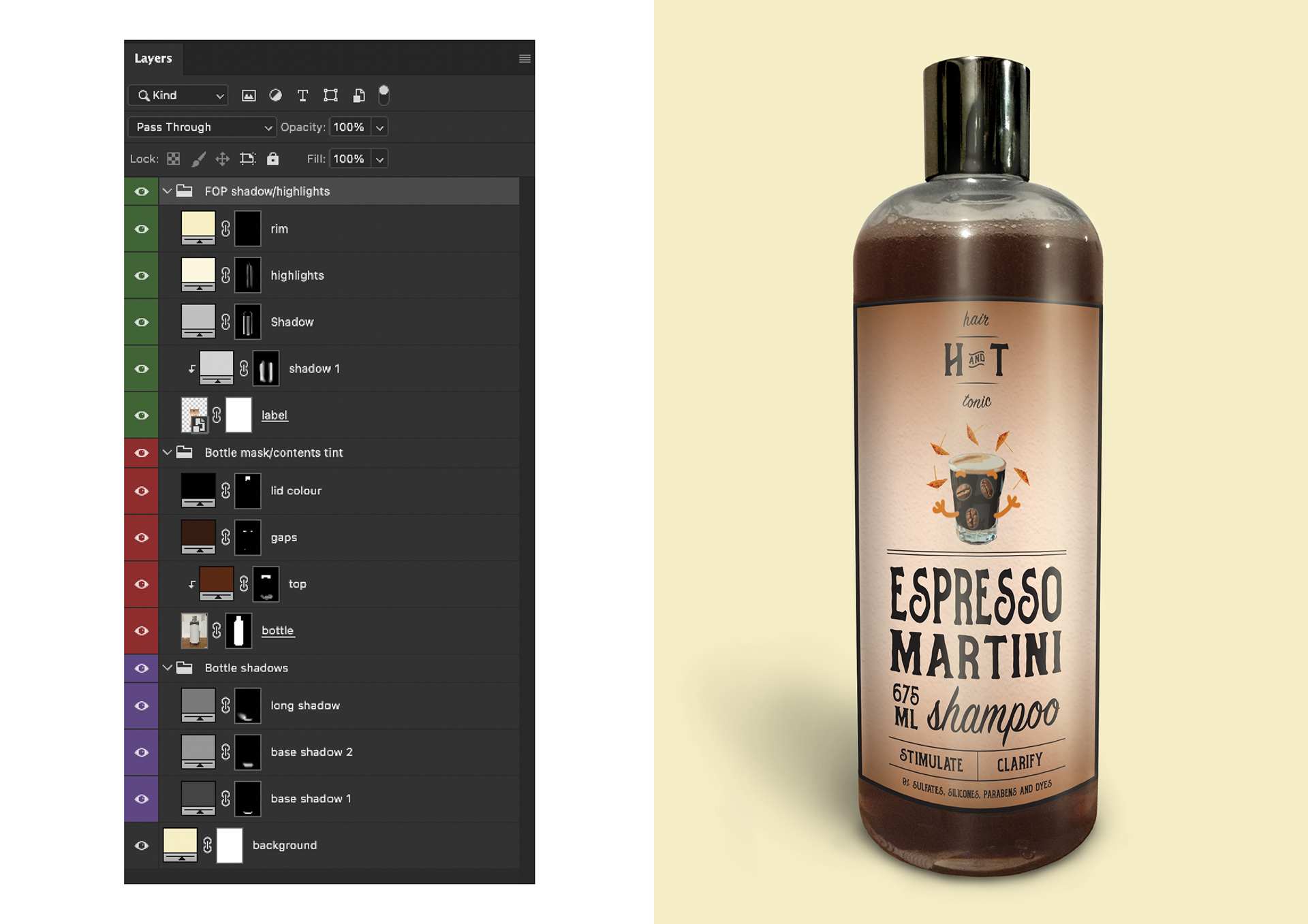Lock layer position

click(x=222, y=159)
